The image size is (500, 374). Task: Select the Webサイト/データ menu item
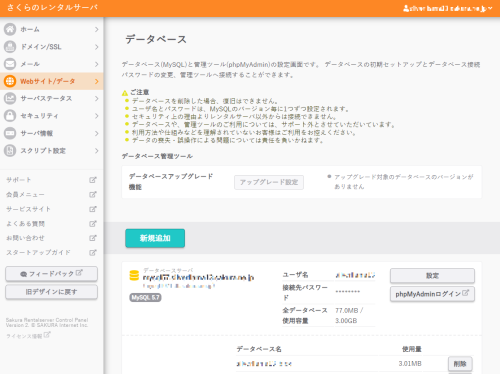coord(52,81)
